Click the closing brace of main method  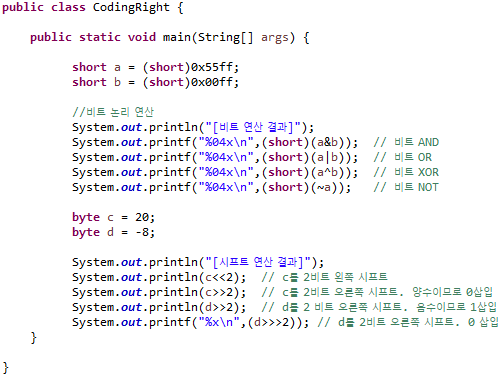pyautogui.click(x=33, y=338)
